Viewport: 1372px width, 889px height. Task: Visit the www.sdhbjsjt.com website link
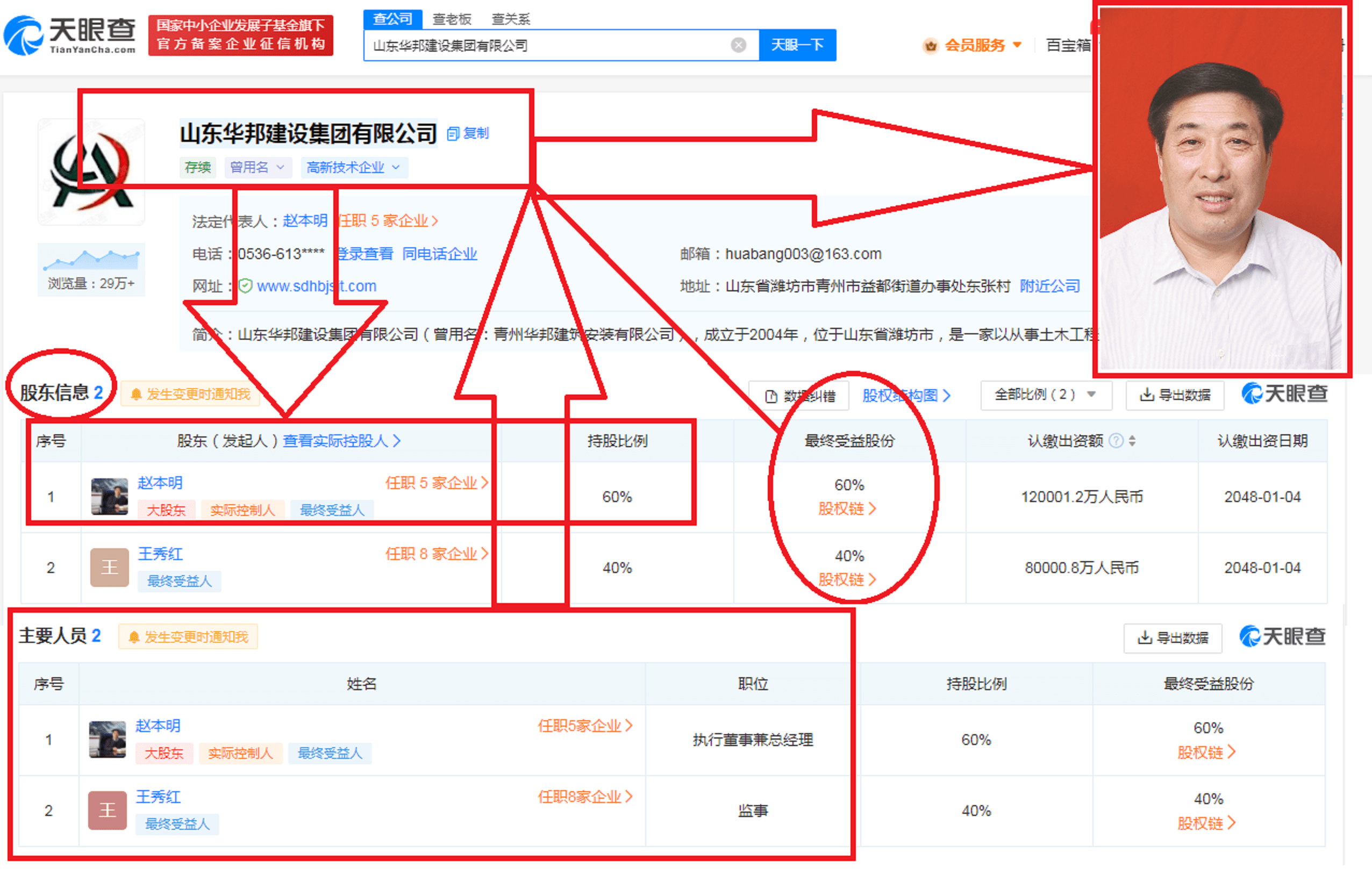pos(317,286)
